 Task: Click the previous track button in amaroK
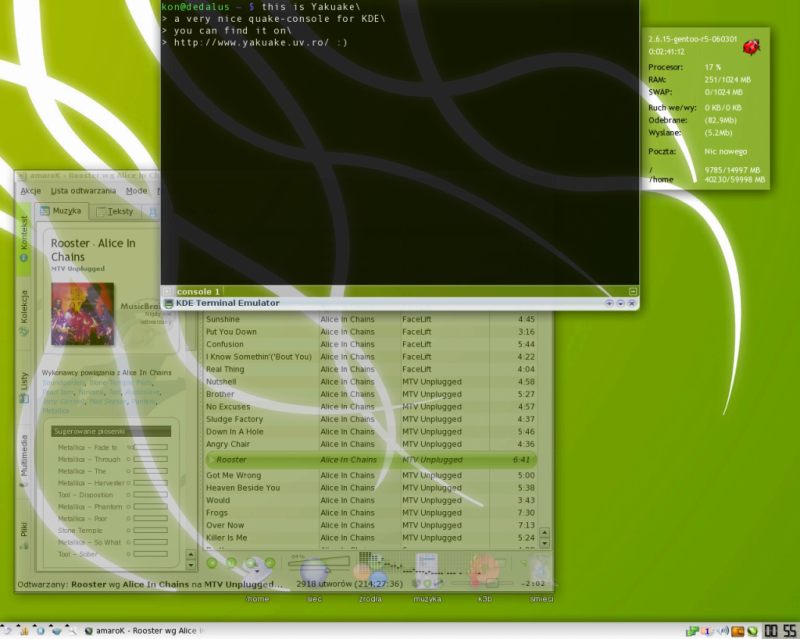click(212, 563)
